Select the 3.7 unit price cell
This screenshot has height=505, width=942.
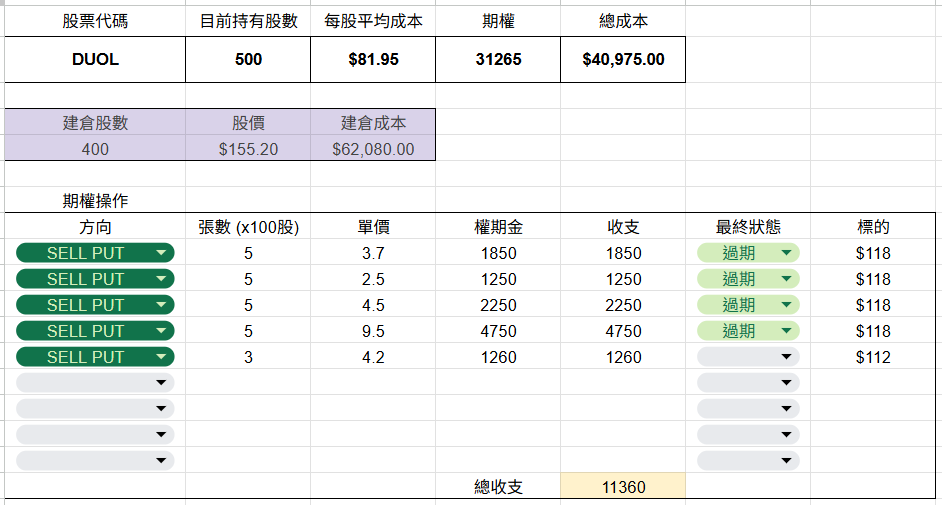pos(373,253)
